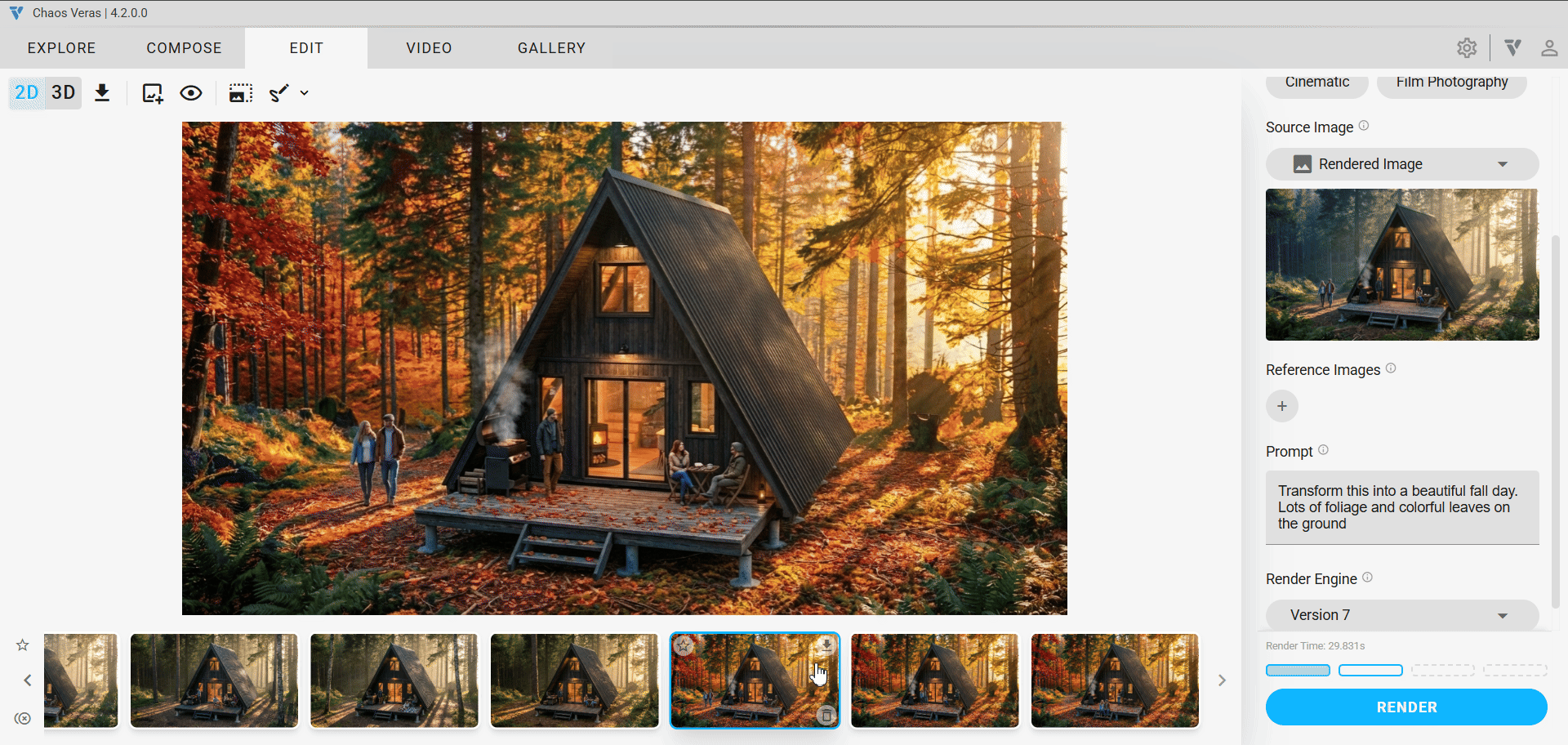Select the brush draw tool icon

click(279, 93)
